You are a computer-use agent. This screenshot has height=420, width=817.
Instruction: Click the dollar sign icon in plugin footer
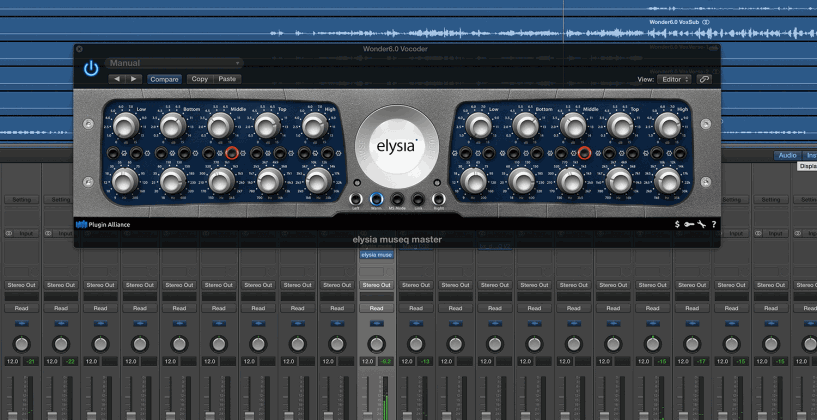(677, 225)
